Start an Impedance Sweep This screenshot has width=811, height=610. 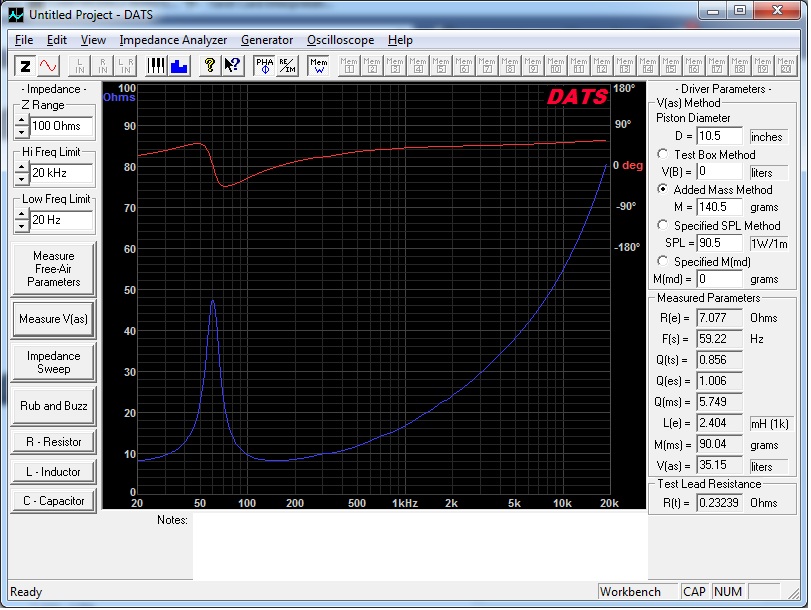[53, 362]
